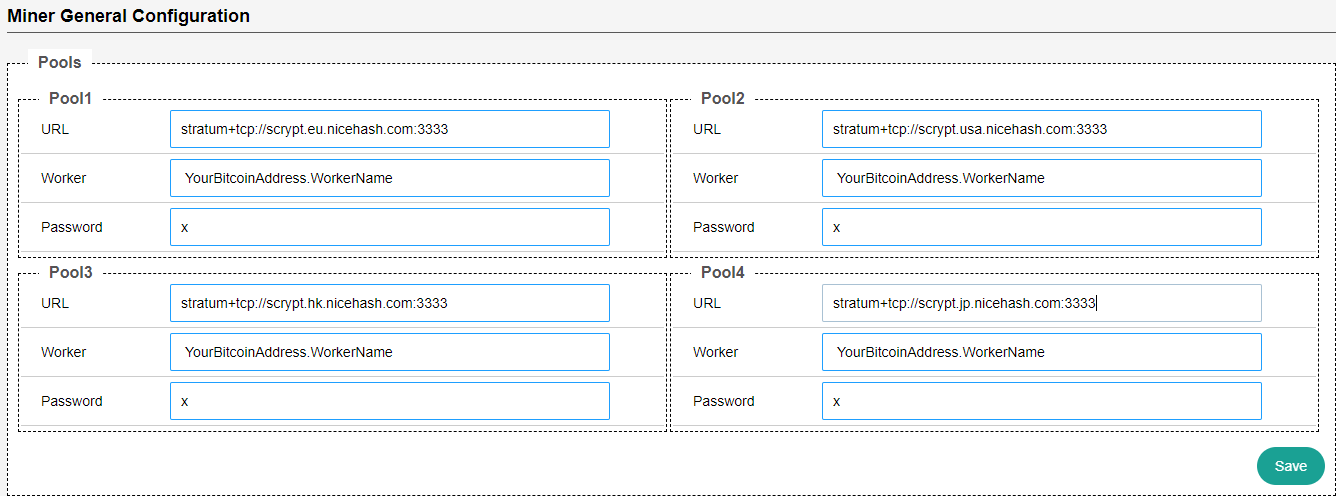Screen dimensions: 1336x496
Task: Click the Pool3 Worker input field
Action: [389, 352]
